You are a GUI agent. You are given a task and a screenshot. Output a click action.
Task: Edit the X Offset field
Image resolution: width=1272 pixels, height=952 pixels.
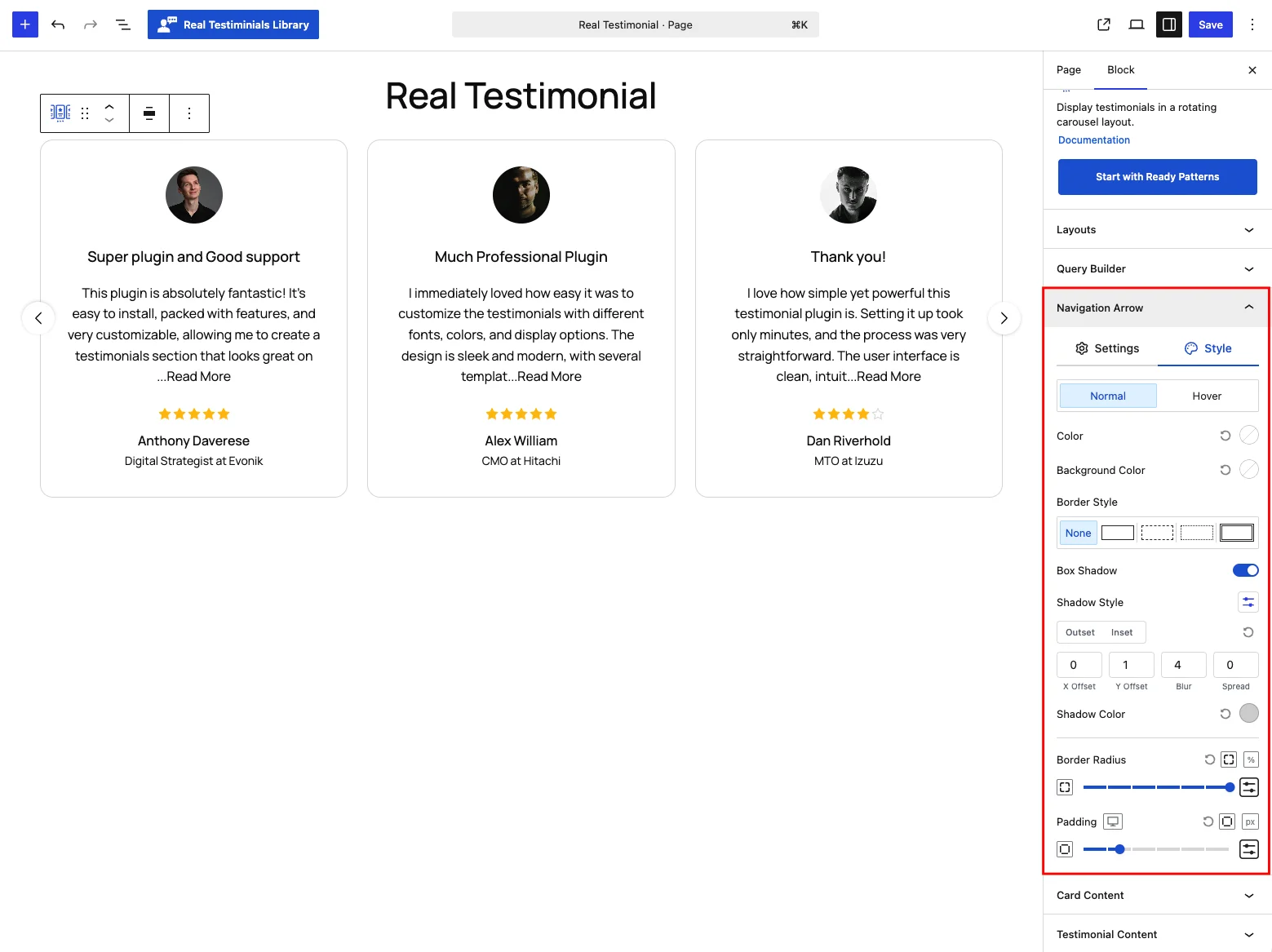pyautogui.click(x=1079, y=665)
